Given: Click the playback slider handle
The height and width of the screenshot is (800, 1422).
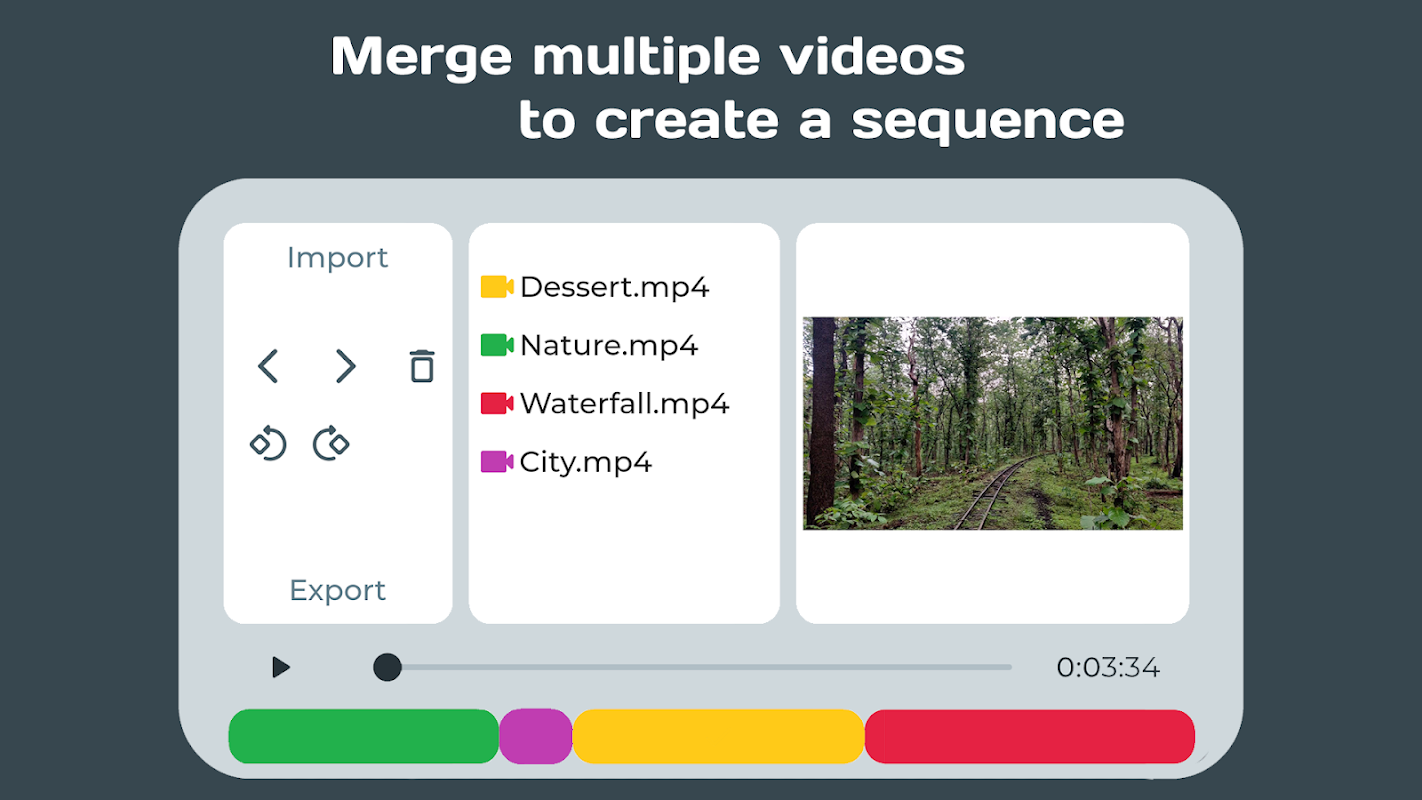Looking at the screenshot, I should 387,667.
